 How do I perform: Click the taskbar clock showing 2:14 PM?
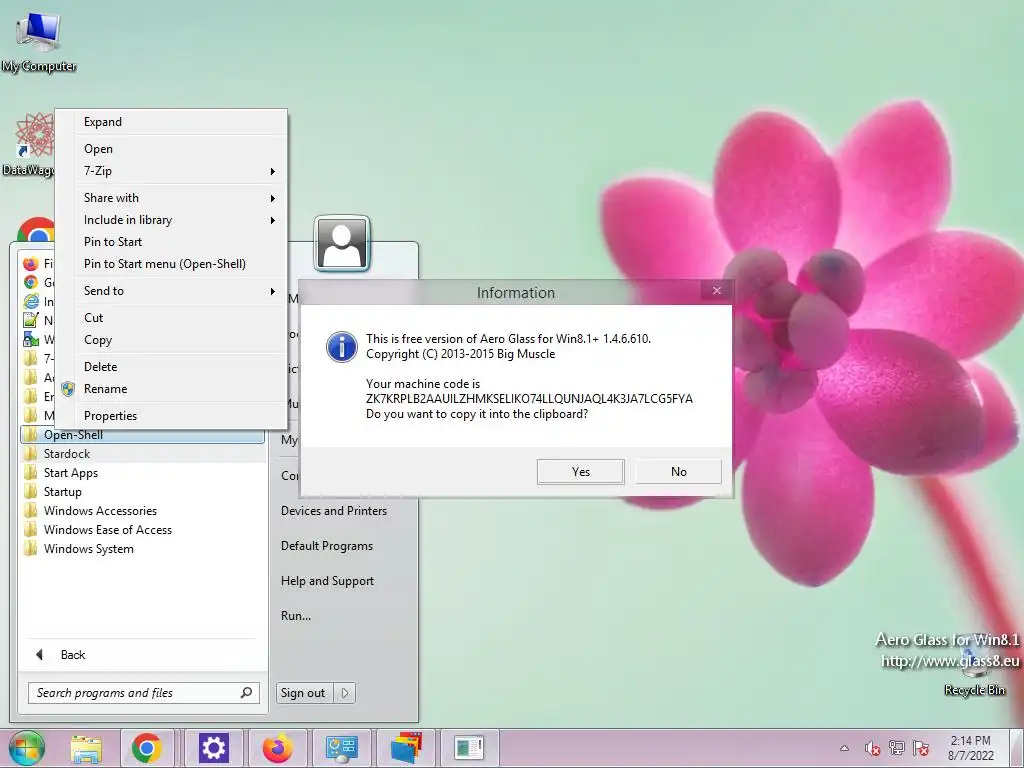970,748
